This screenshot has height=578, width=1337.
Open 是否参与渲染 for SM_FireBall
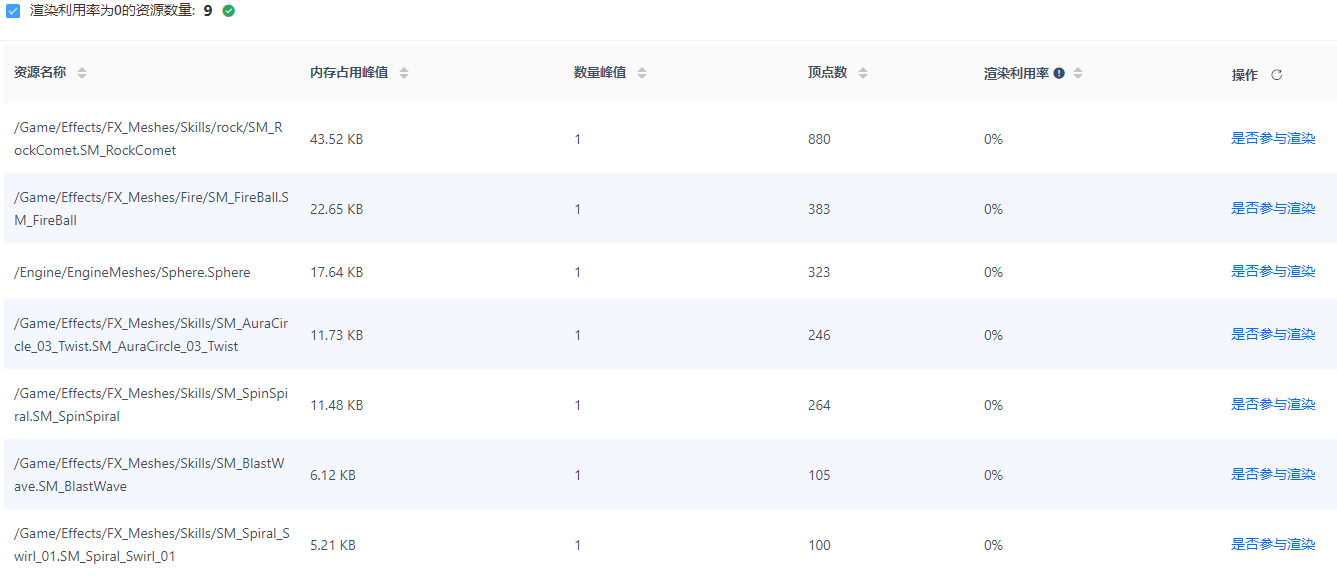click(1273, 208)
